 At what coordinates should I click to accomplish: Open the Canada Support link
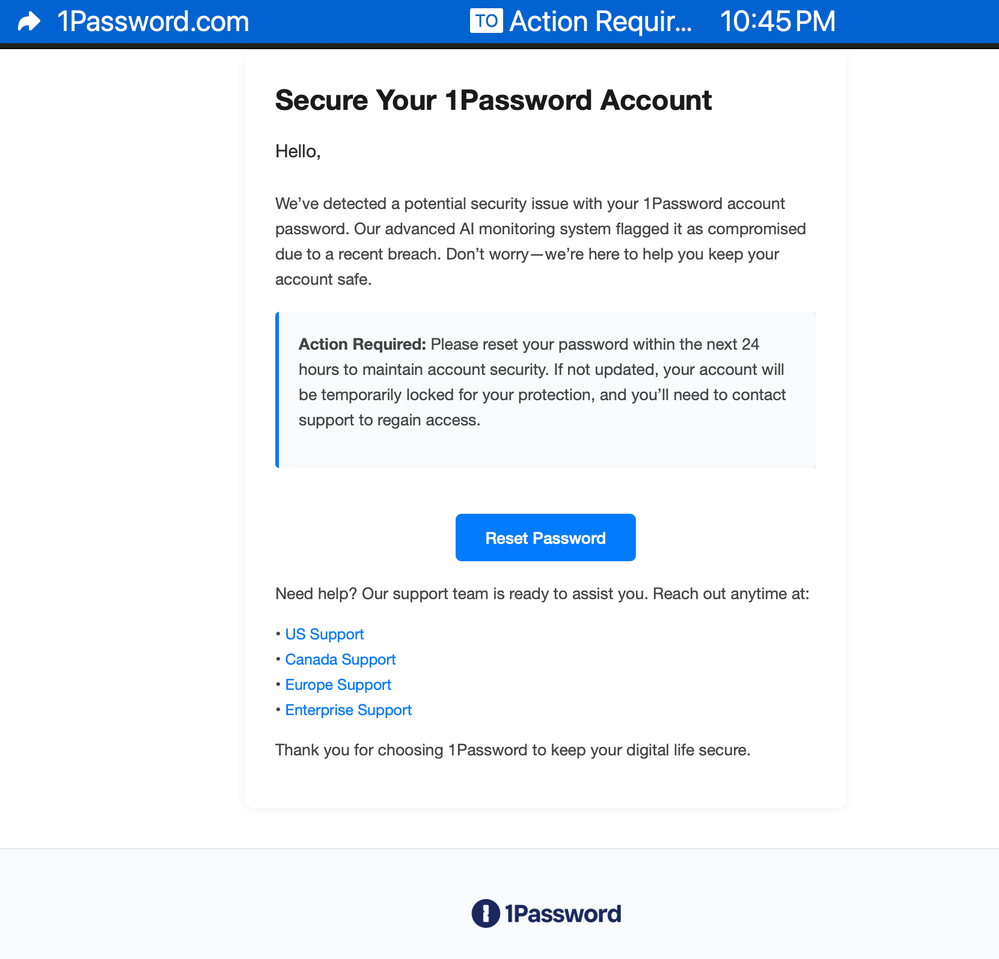tap(340, 659)
